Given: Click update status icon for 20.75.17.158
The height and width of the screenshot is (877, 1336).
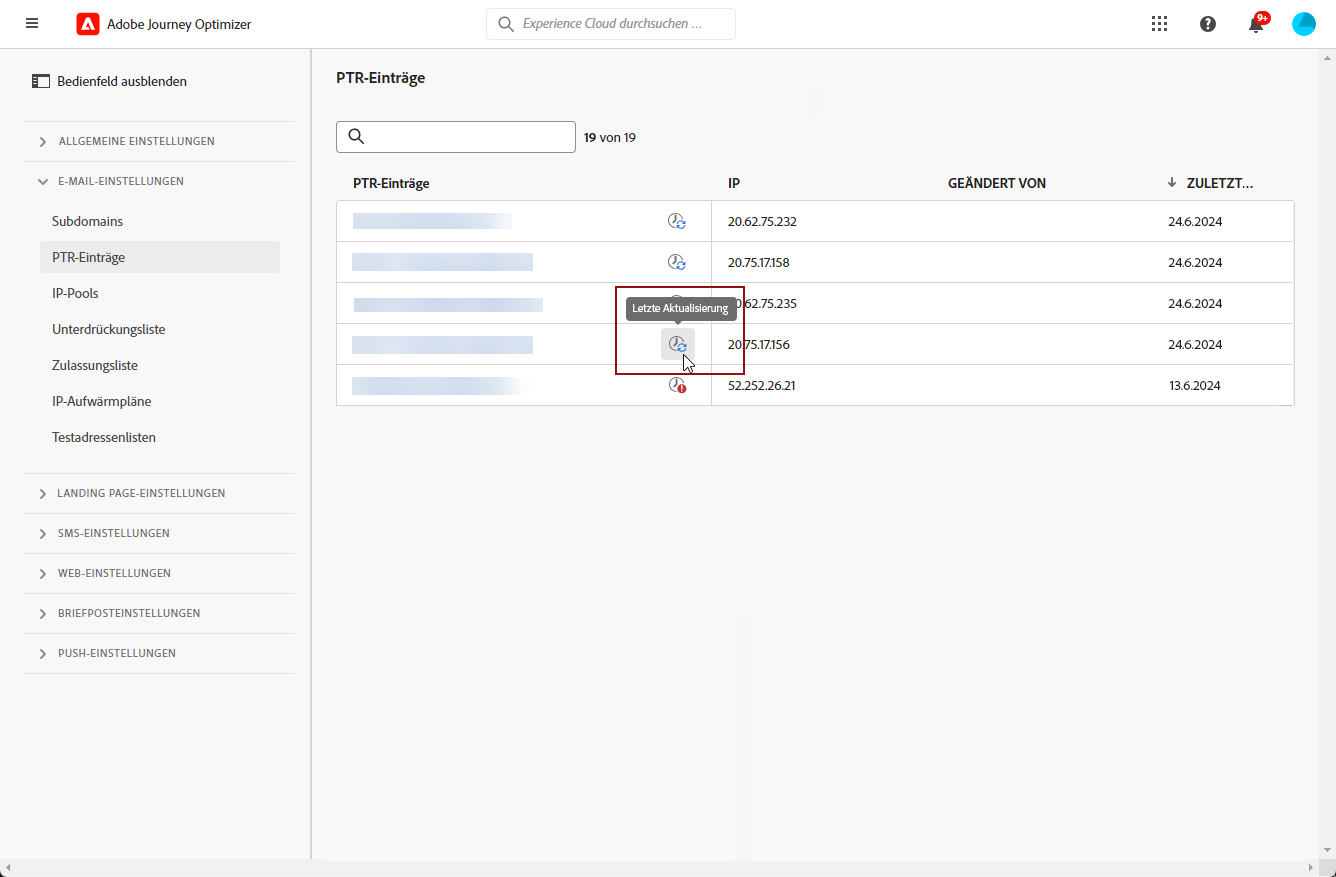Looking at the screenshot, I should 677,263.
